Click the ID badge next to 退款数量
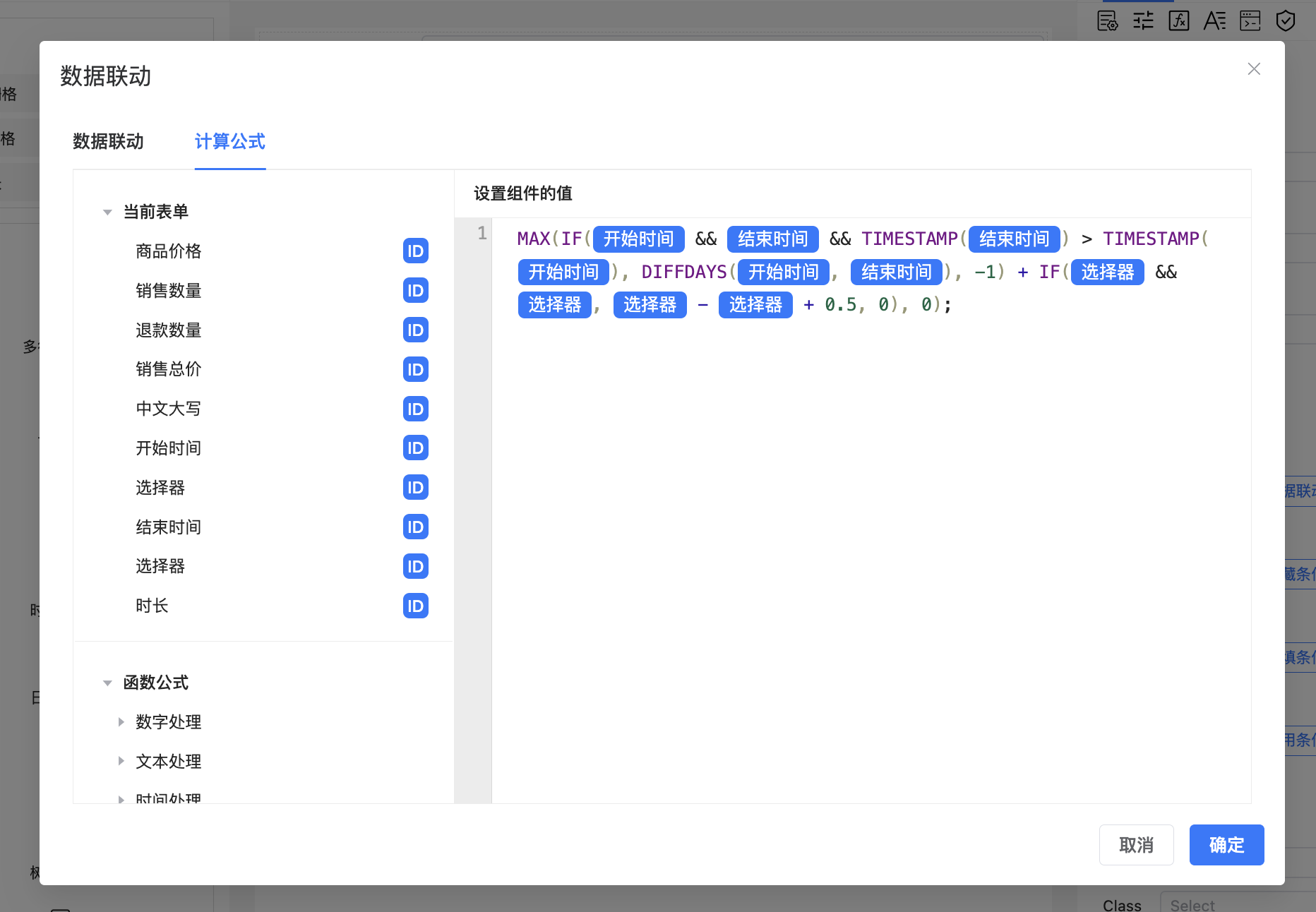Image resolution: width=1316 pixels, height=912 pixels. 415,330
